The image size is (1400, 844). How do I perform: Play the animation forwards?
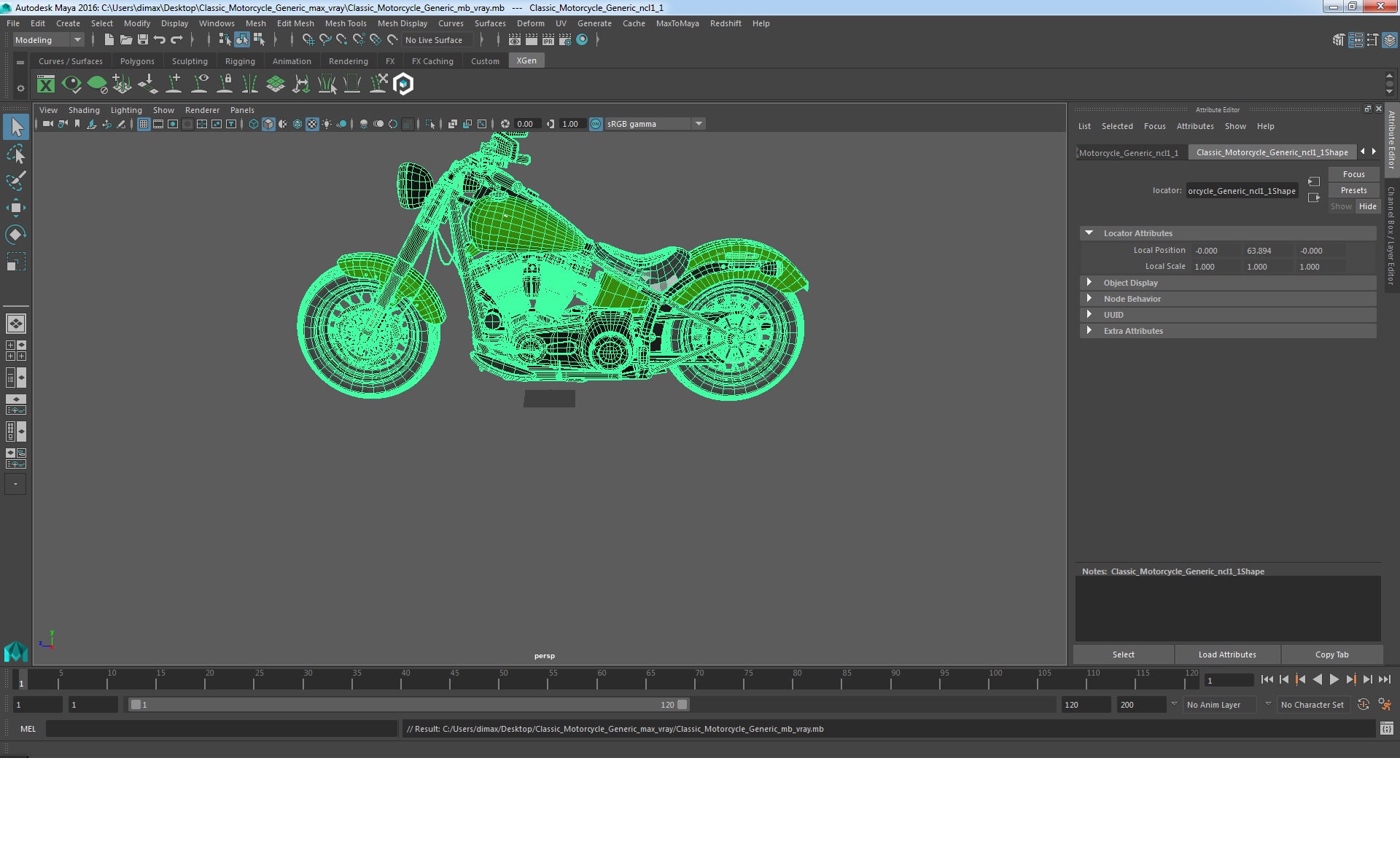[1334, 679]
